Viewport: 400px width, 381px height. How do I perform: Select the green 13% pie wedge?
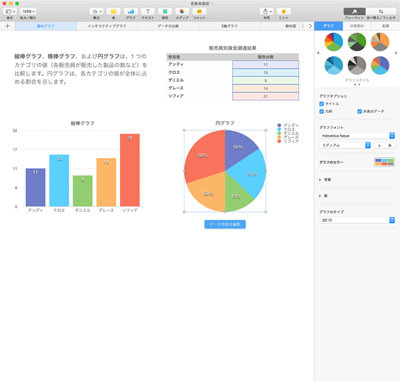pyautogui.click(x=237, y=195)
